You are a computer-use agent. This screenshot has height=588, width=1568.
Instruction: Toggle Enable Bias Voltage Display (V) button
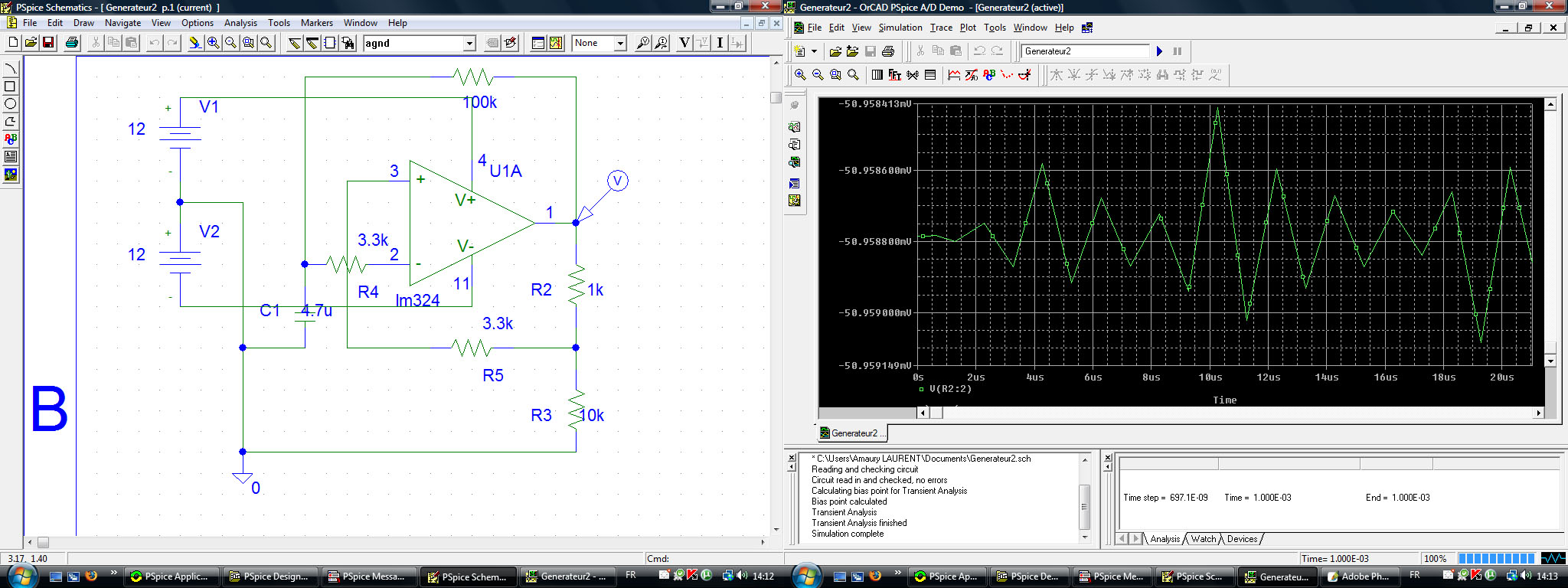[684, 44]
